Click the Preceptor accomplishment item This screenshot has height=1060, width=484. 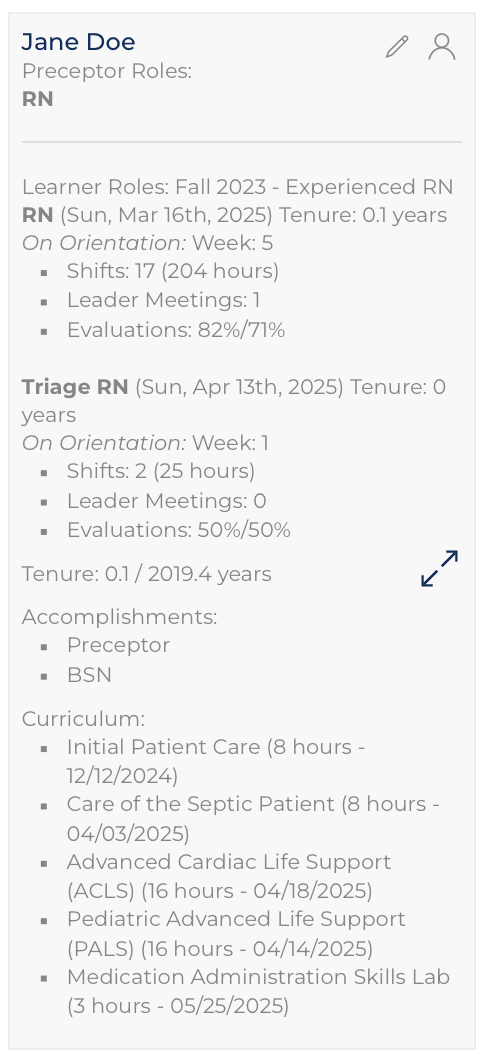(x=118, y=646)
